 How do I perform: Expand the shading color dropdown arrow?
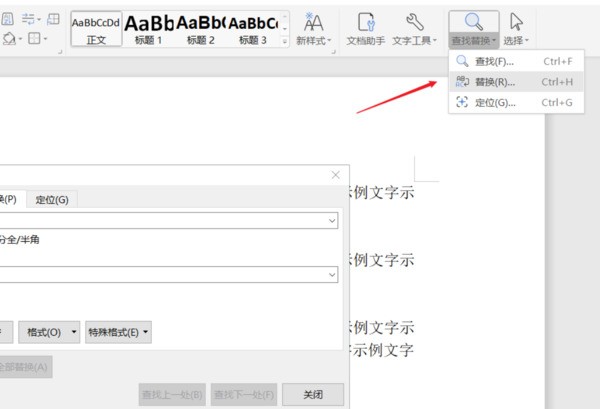pyautogui.click(x=20, y=39)
